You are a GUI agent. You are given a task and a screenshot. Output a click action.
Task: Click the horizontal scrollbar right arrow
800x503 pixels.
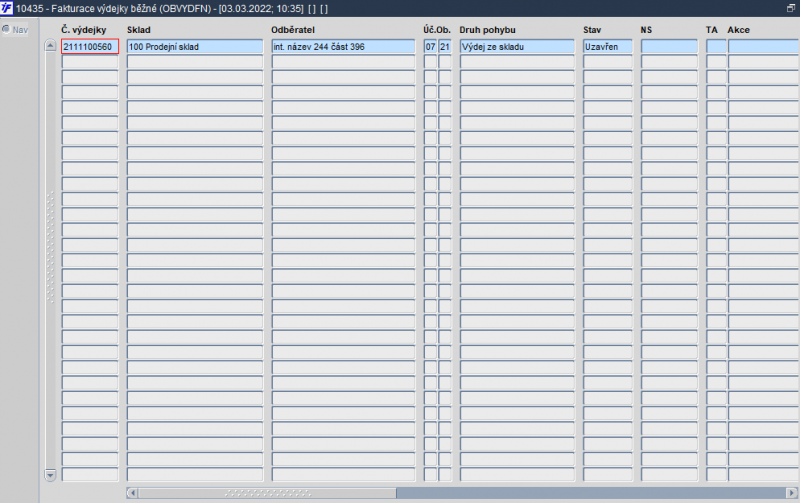click(791, 493)
